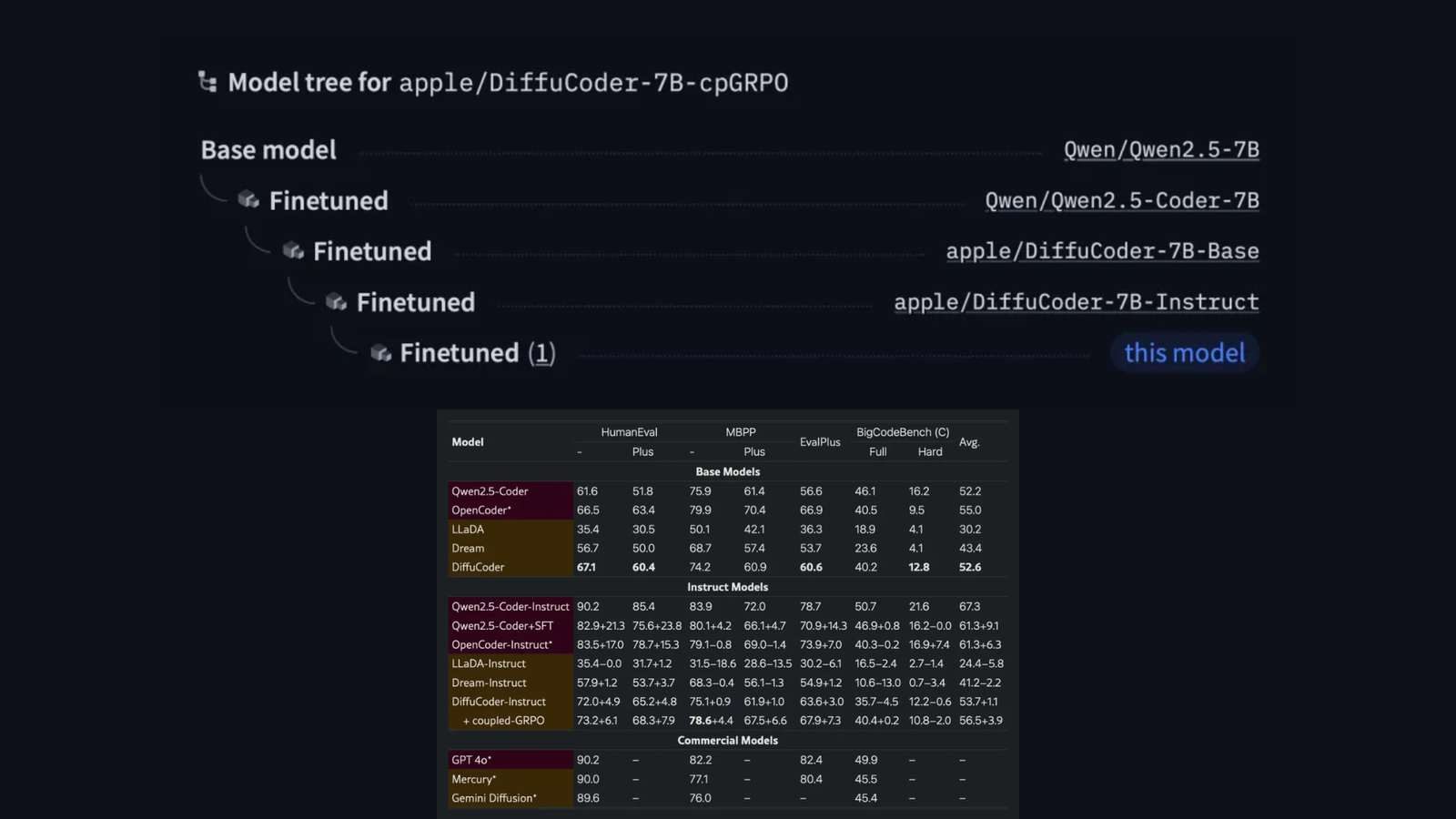Viewport: 1456px width, 819px height.
Task: Click the 56.5+3.9 average for coupled-GRPO
Action: (981, 721)
